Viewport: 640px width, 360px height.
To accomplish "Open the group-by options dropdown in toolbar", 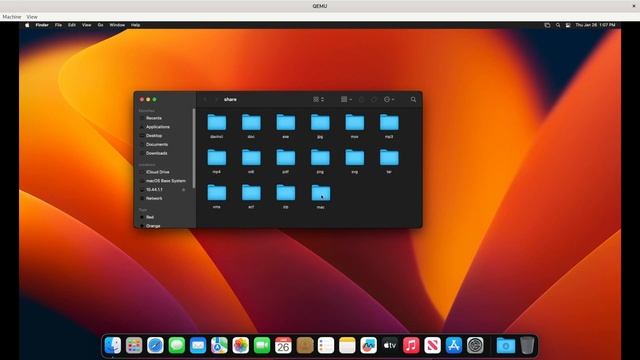I will click(346, 100).
